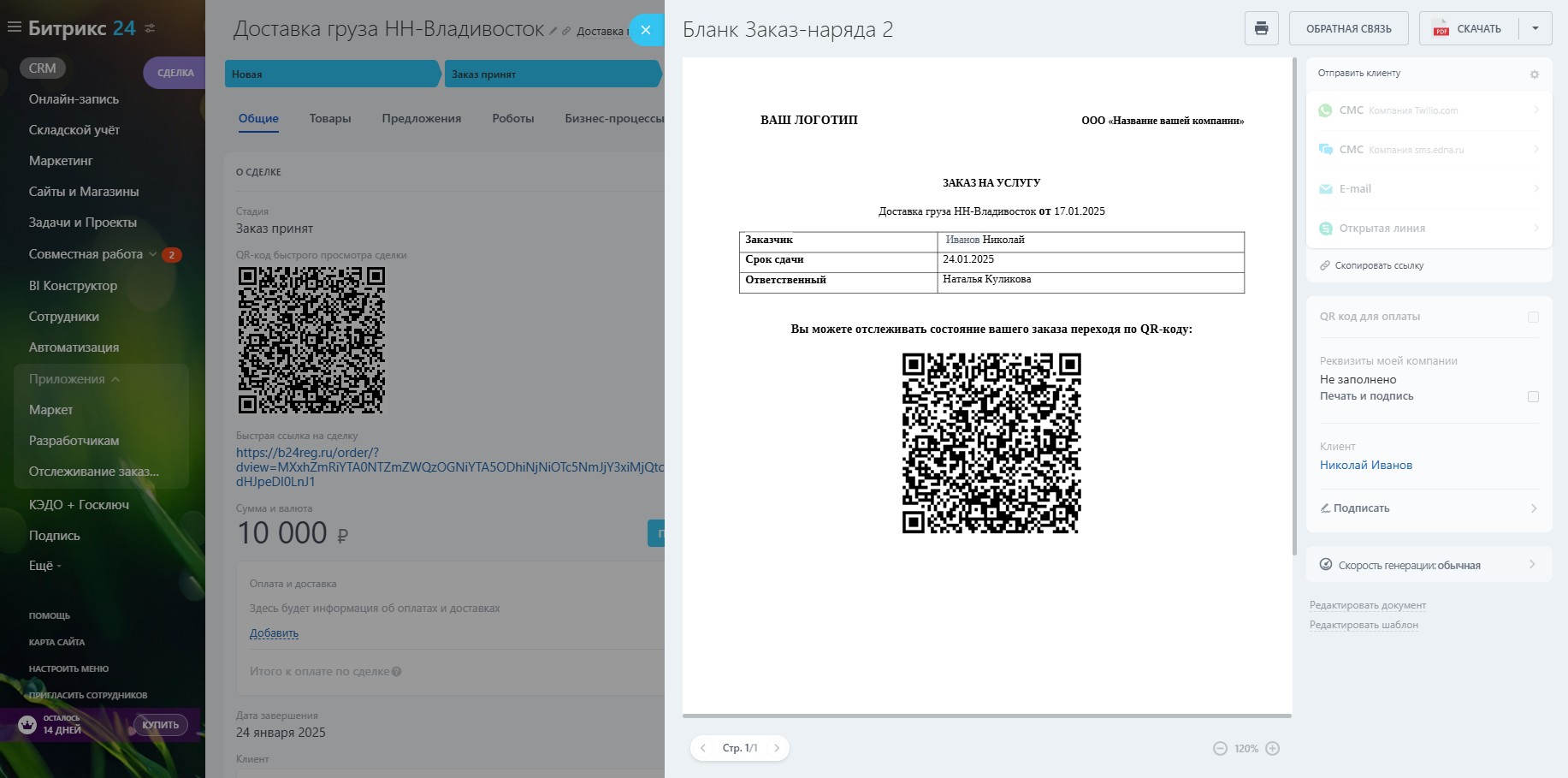Toggle Печать и подпись checkbox
Screen dimensions: 1568x778
click(1533, 397)
